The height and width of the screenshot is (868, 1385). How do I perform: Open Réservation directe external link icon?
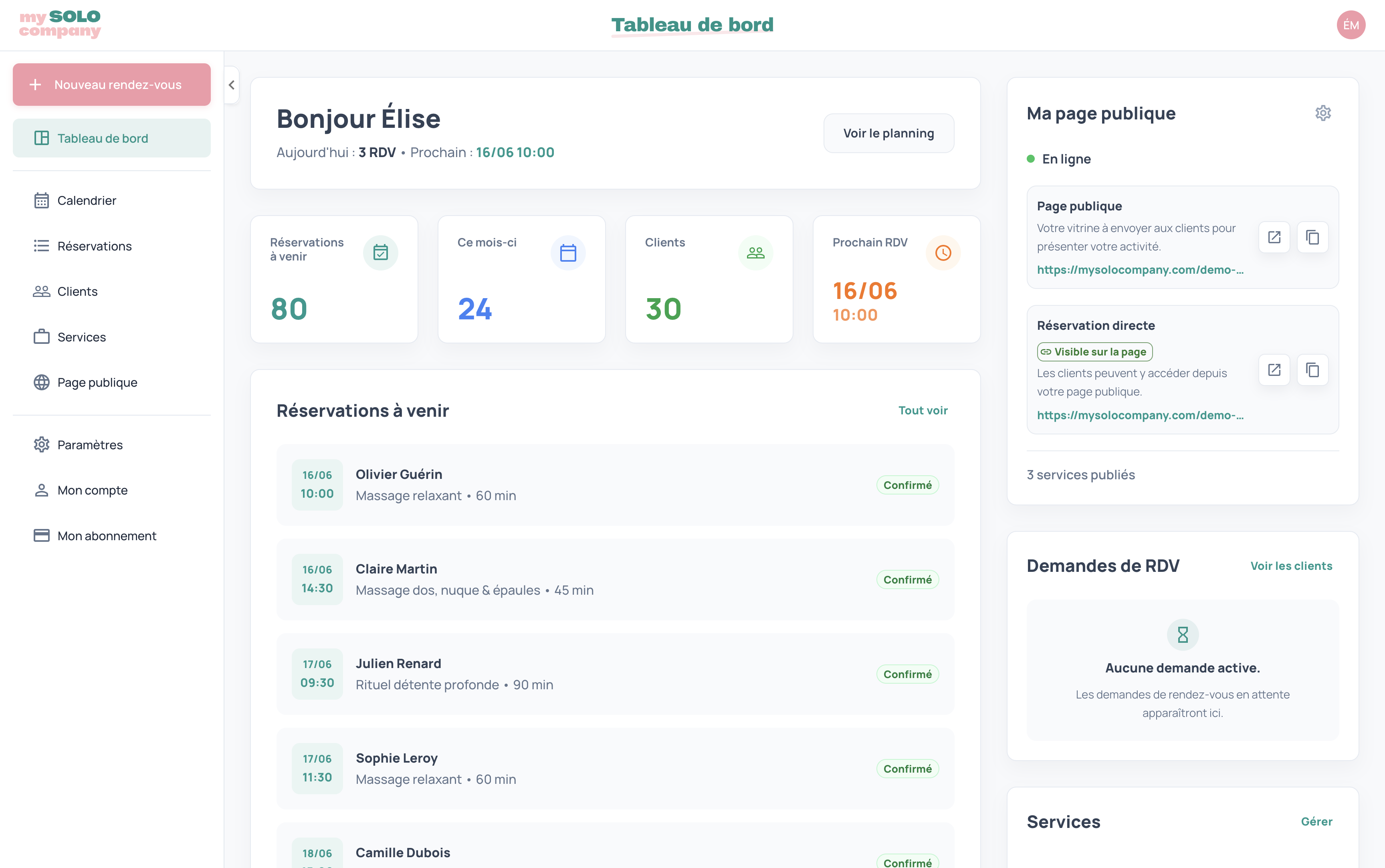1274,370
